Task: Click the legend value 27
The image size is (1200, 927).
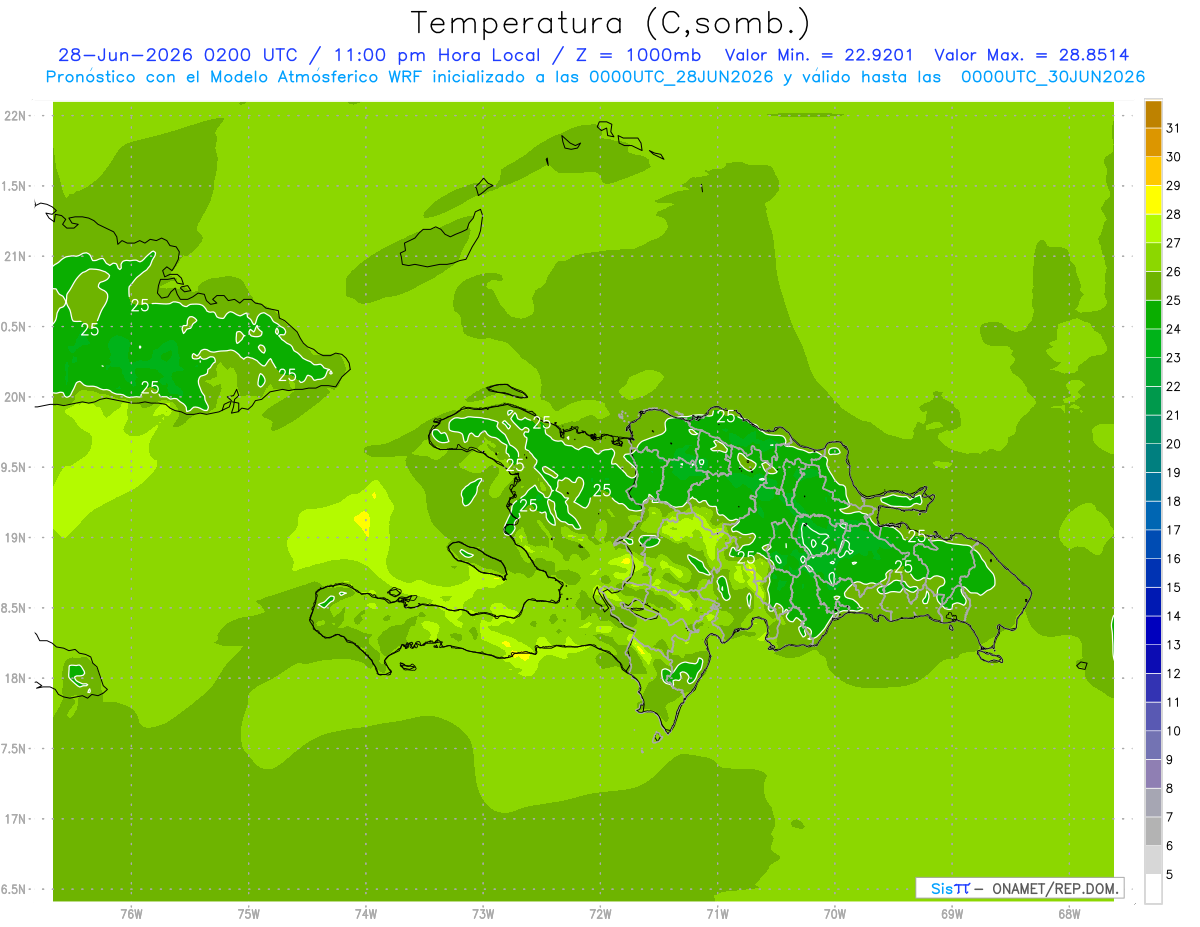Action: 1173,243
